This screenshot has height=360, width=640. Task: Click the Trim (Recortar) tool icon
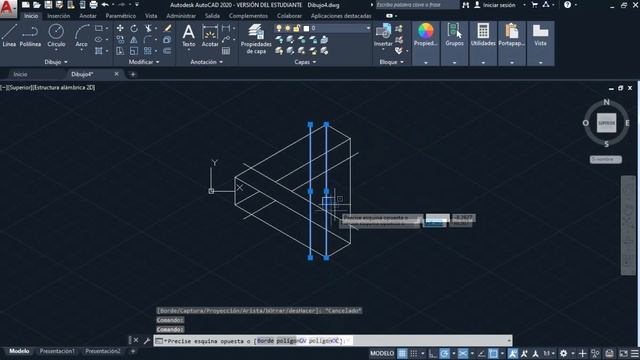click(x=148, y=28)
